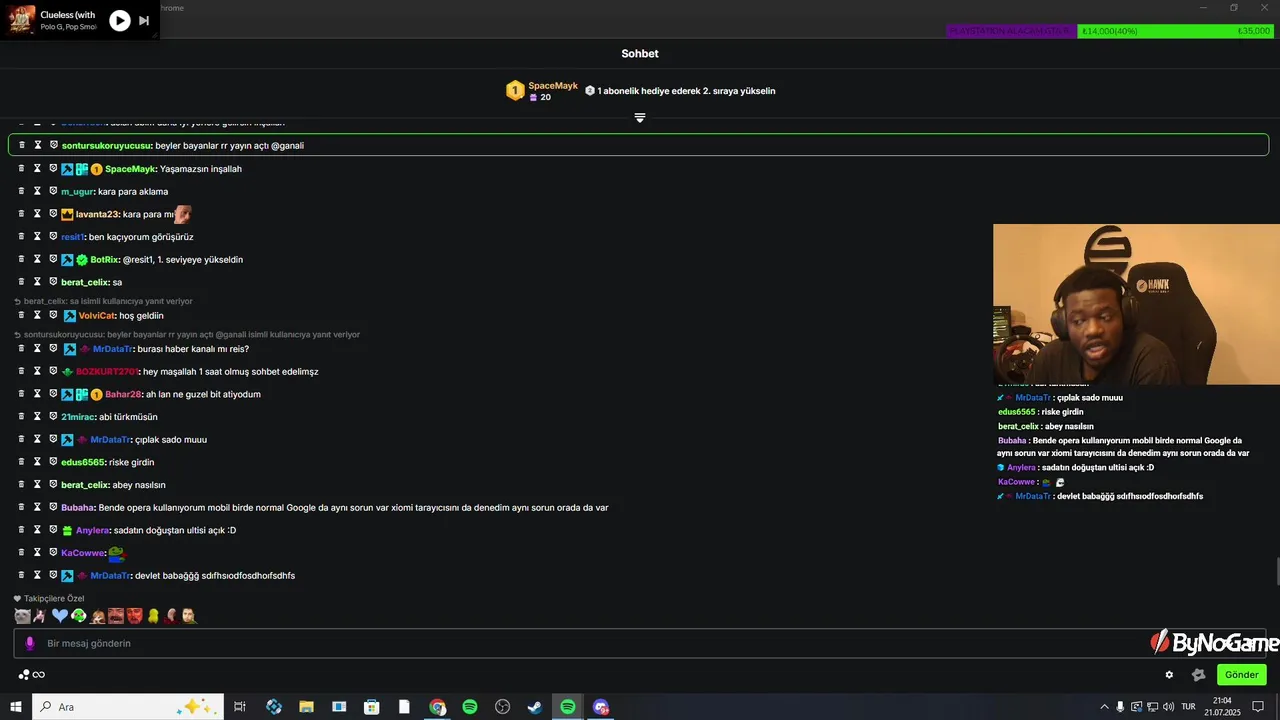The width and height of the screenshot is (1280, 720).
Task: Click the gift rank badge next to SpaceMayk leaderboard
Action: [x=515, y=91]
